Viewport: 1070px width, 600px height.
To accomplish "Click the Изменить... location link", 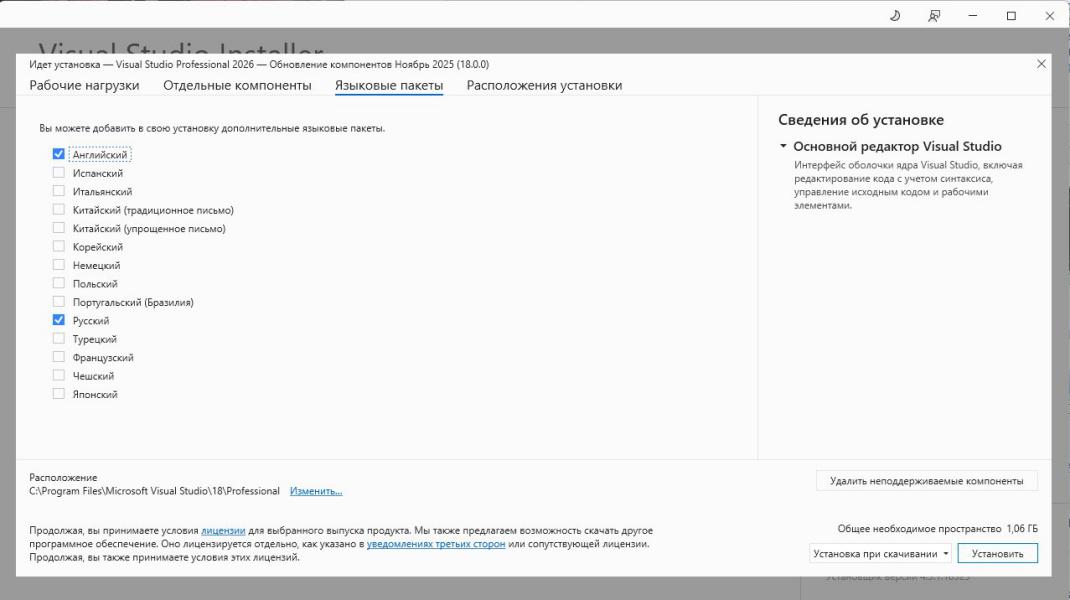I will click(316, 492).
